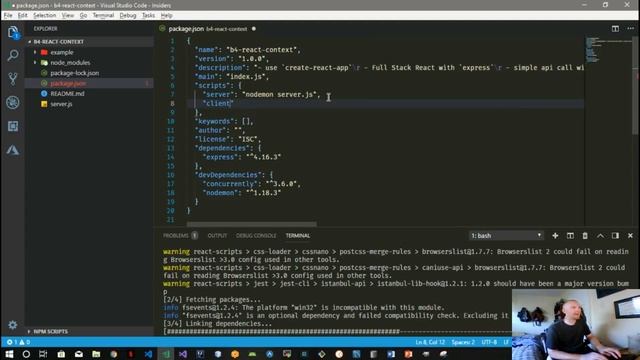Kill terminal with trash icon
The image size is (640, 360).
(585, 236)
